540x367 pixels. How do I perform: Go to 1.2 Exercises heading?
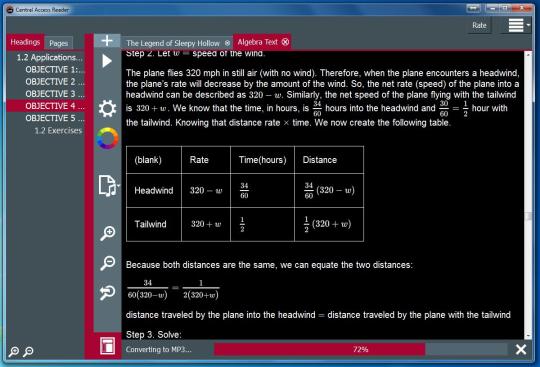click(58, 130)
